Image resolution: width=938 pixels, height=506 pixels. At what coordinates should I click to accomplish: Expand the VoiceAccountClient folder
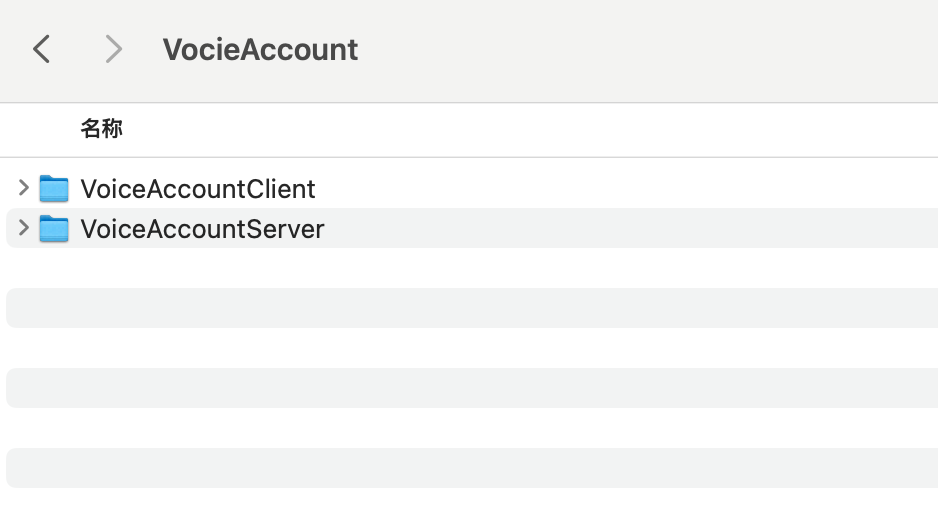click(x=23, y=188)
